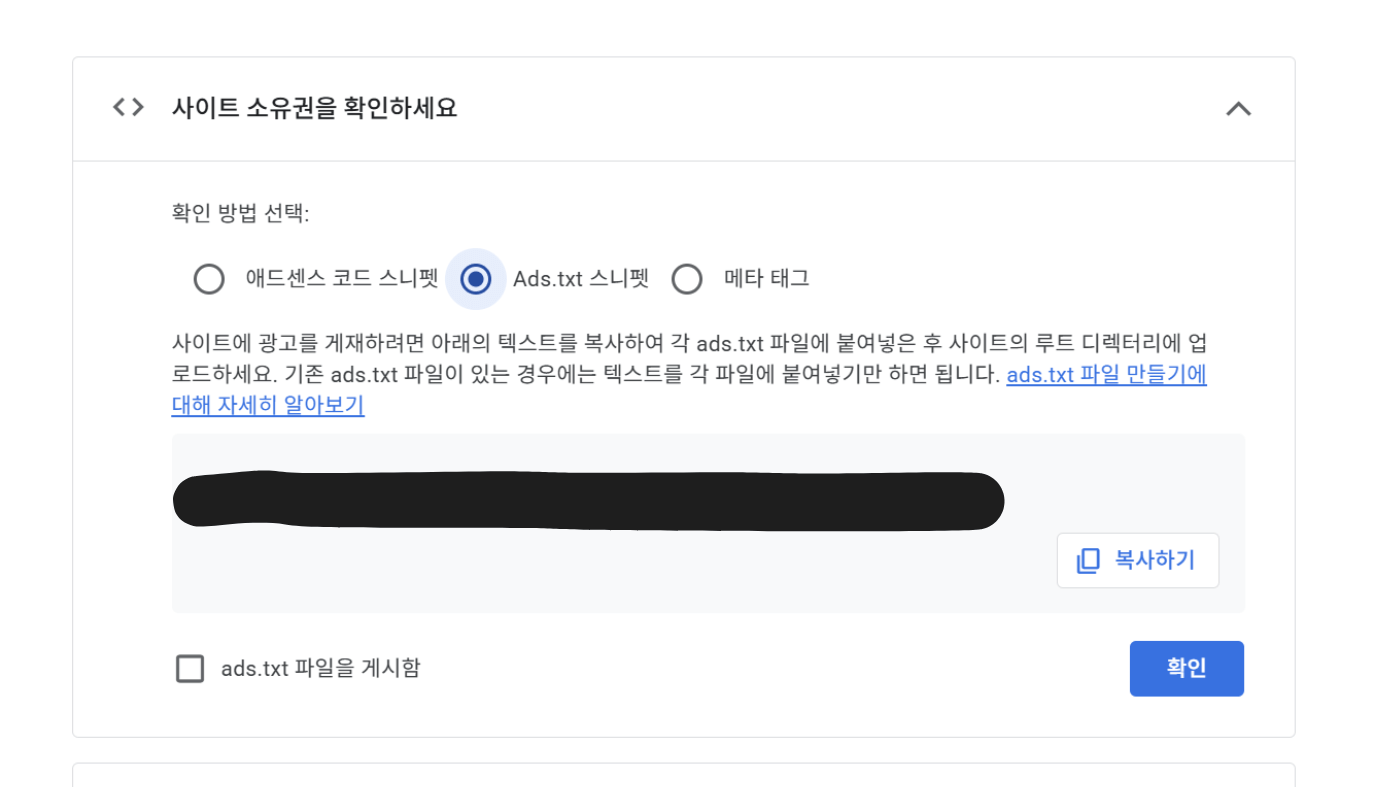Click the 사이트 소유권을 확인하세요 header title

coord(314,108)
